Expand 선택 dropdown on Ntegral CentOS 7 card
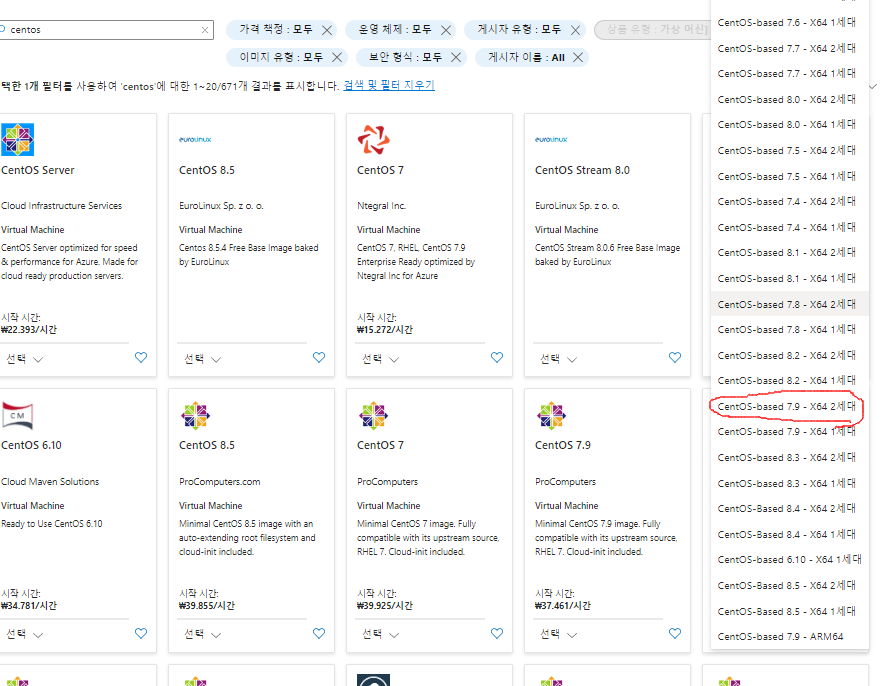The width and height of the screenshot is (884, 686). [381, 359]
